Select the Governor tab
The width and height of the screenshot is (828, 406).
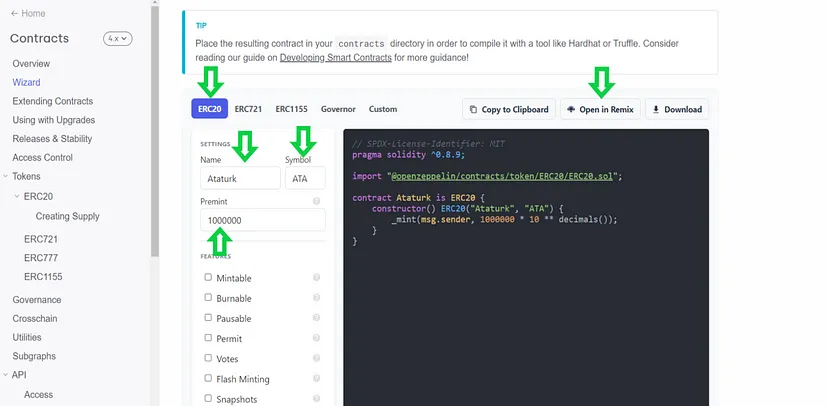click(x=338, y=109)
